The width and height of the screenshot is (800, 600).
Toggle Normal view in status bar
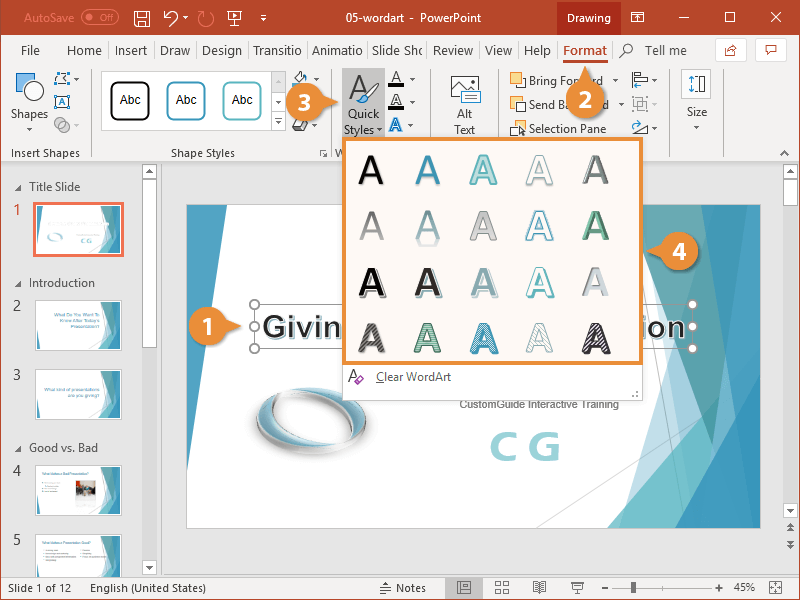[x=465, y=587]
